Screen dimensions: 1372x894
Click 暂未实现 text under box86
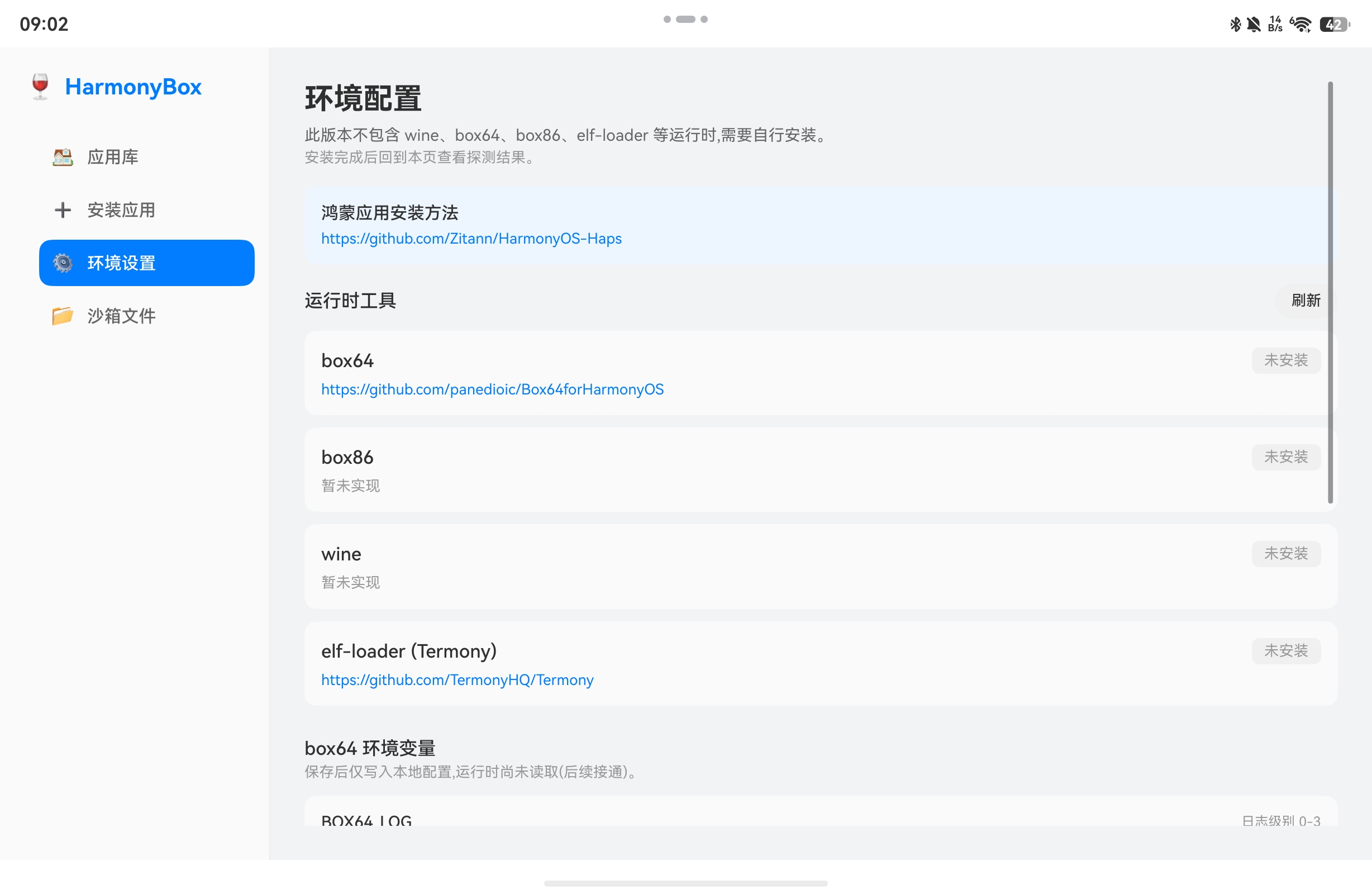tap(350, 486)
